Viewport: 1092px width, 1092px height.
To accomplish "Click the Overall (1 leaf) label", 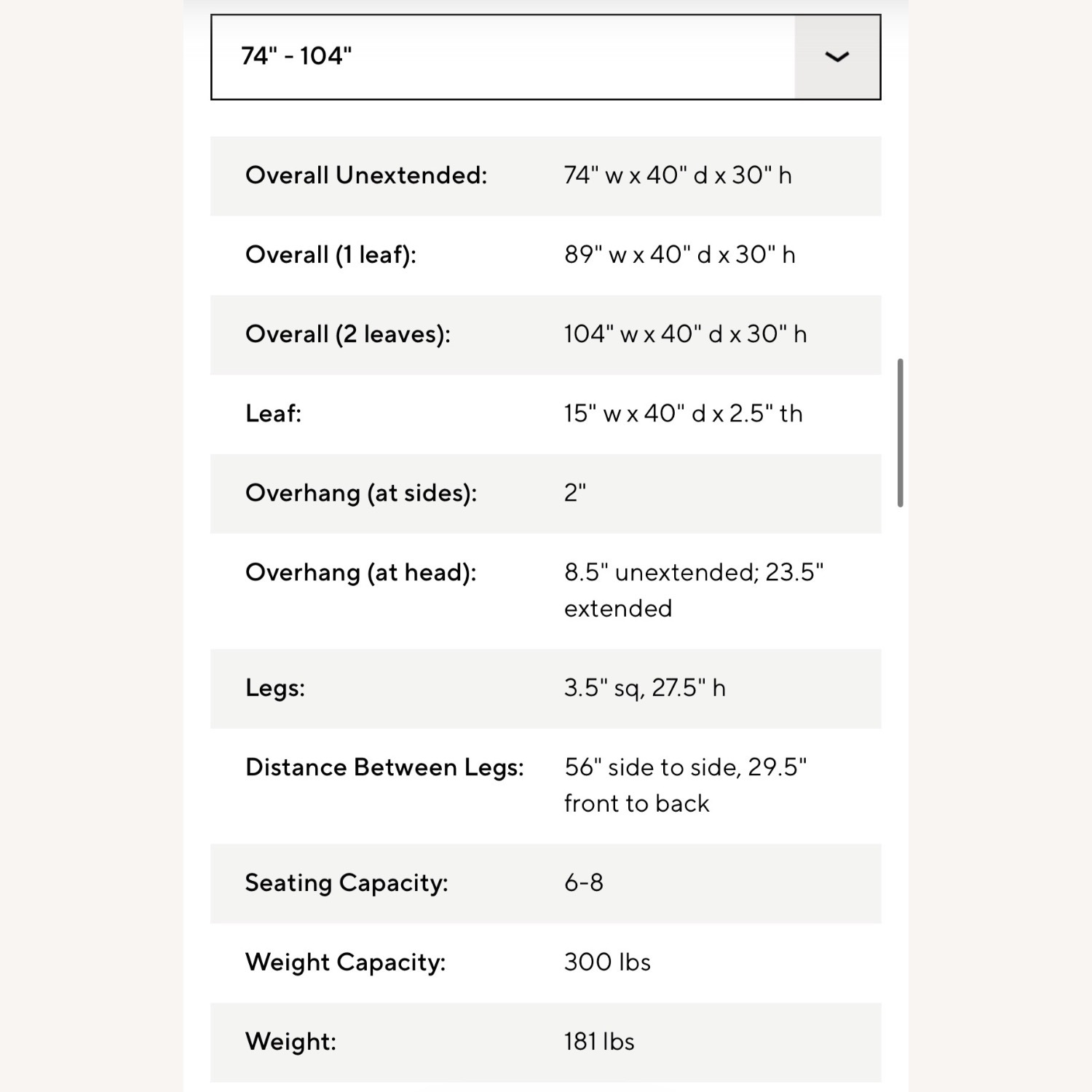I will tap(331, 255).
